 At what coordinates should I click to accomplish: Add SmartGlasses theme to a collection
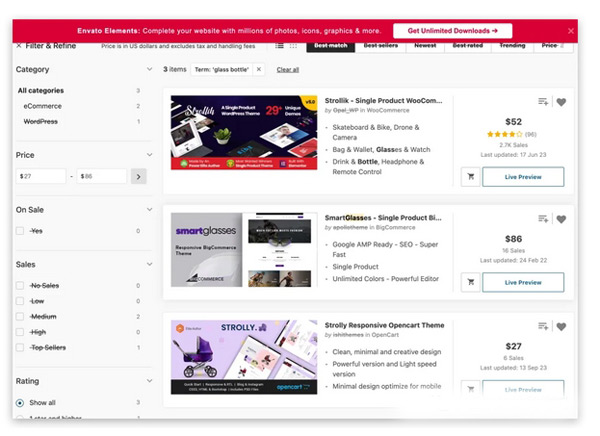[x=543, y=219]
